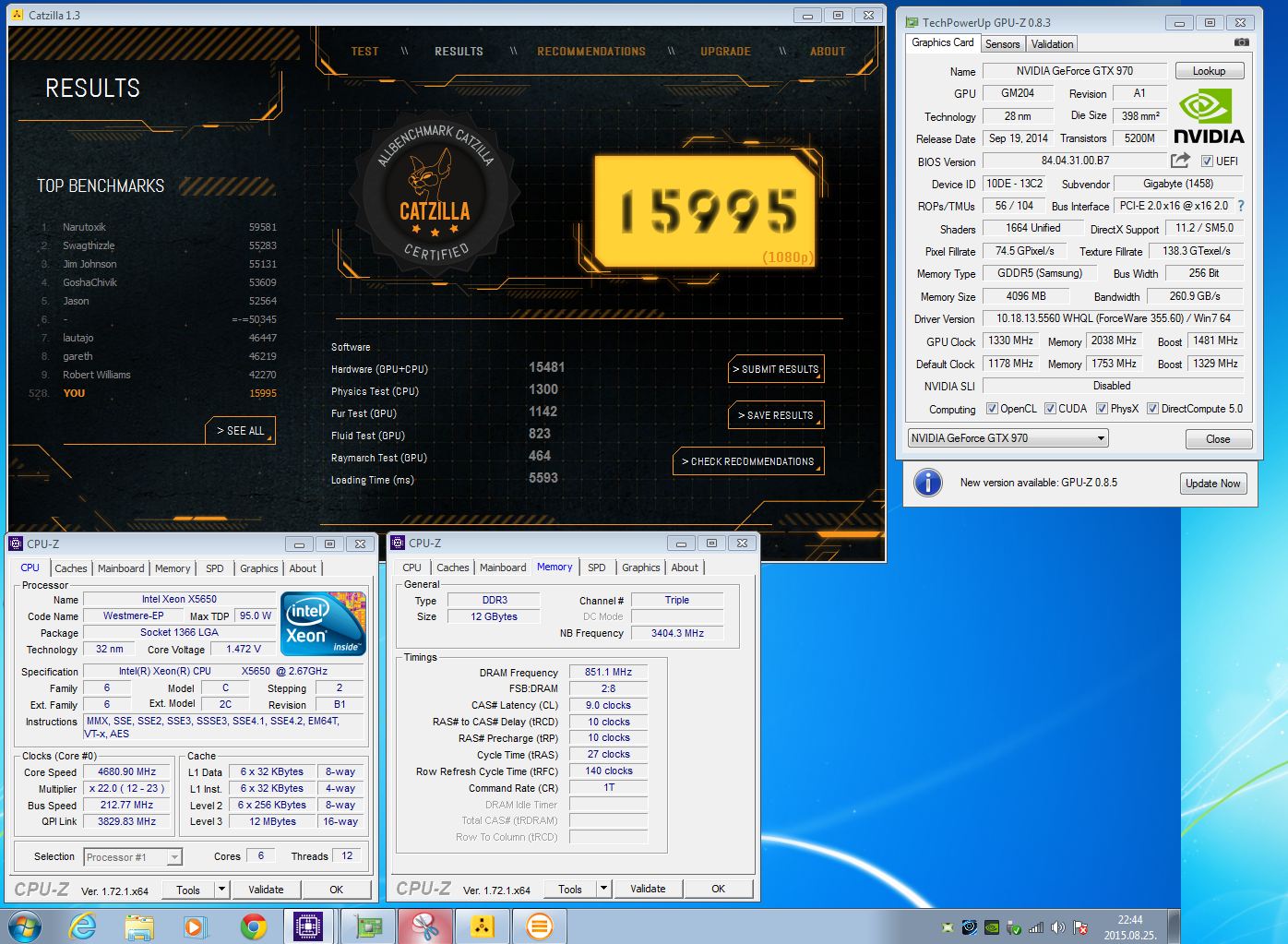The image size is (1288, 944).
Task: Click Update Now in GPU-Z
Action: click(1213, 484)
